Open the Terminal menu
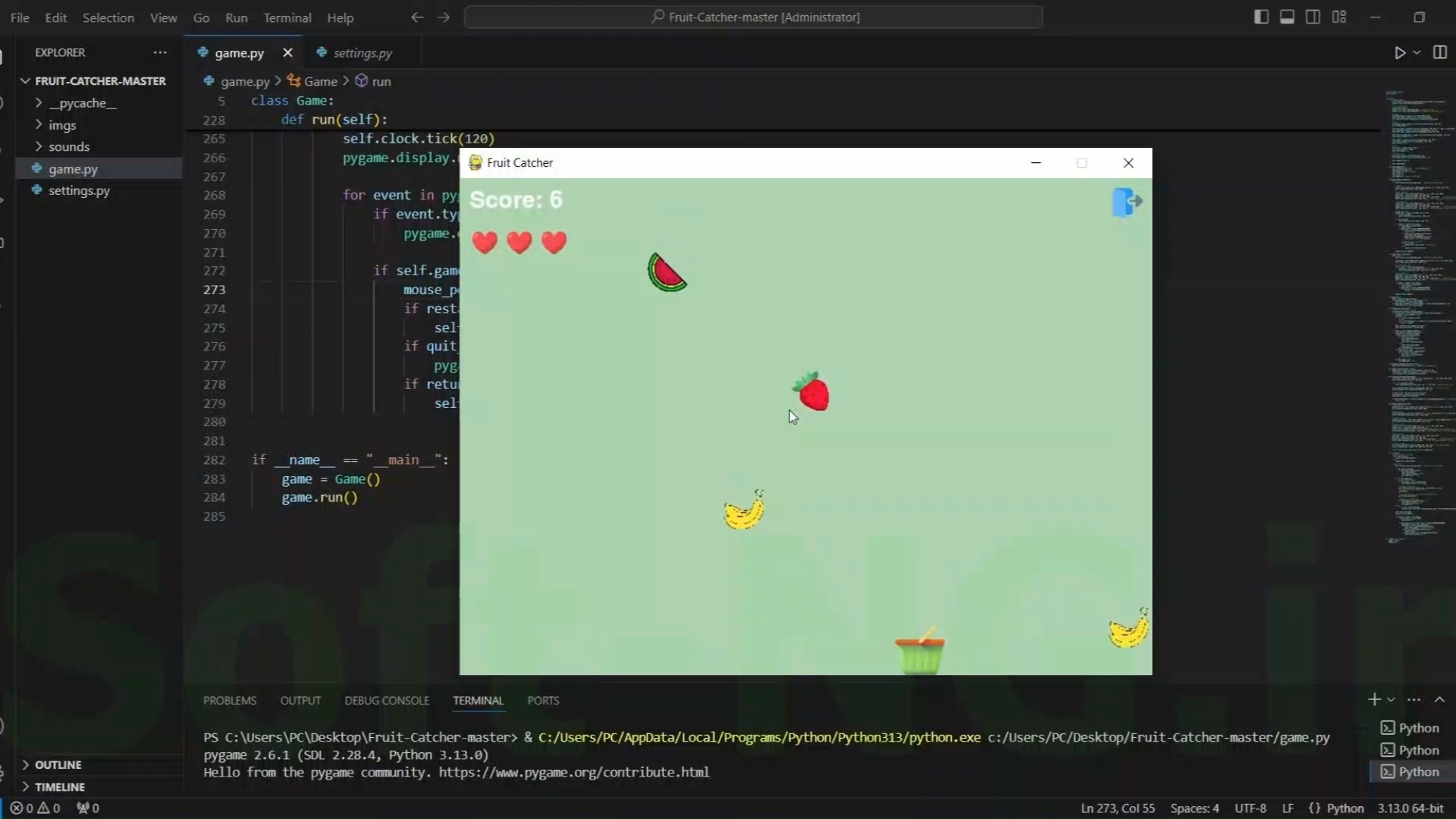The width and height of the screenshot is (1456, 819). point(287,17)
